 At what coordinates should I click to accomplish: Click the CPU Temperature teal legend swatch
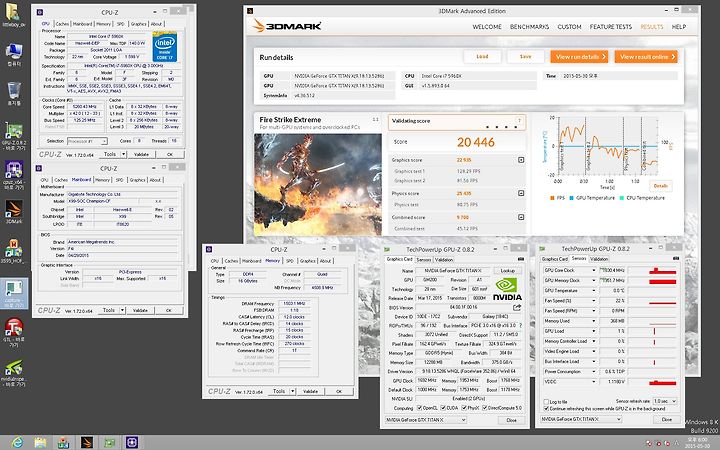pos(622,198)
